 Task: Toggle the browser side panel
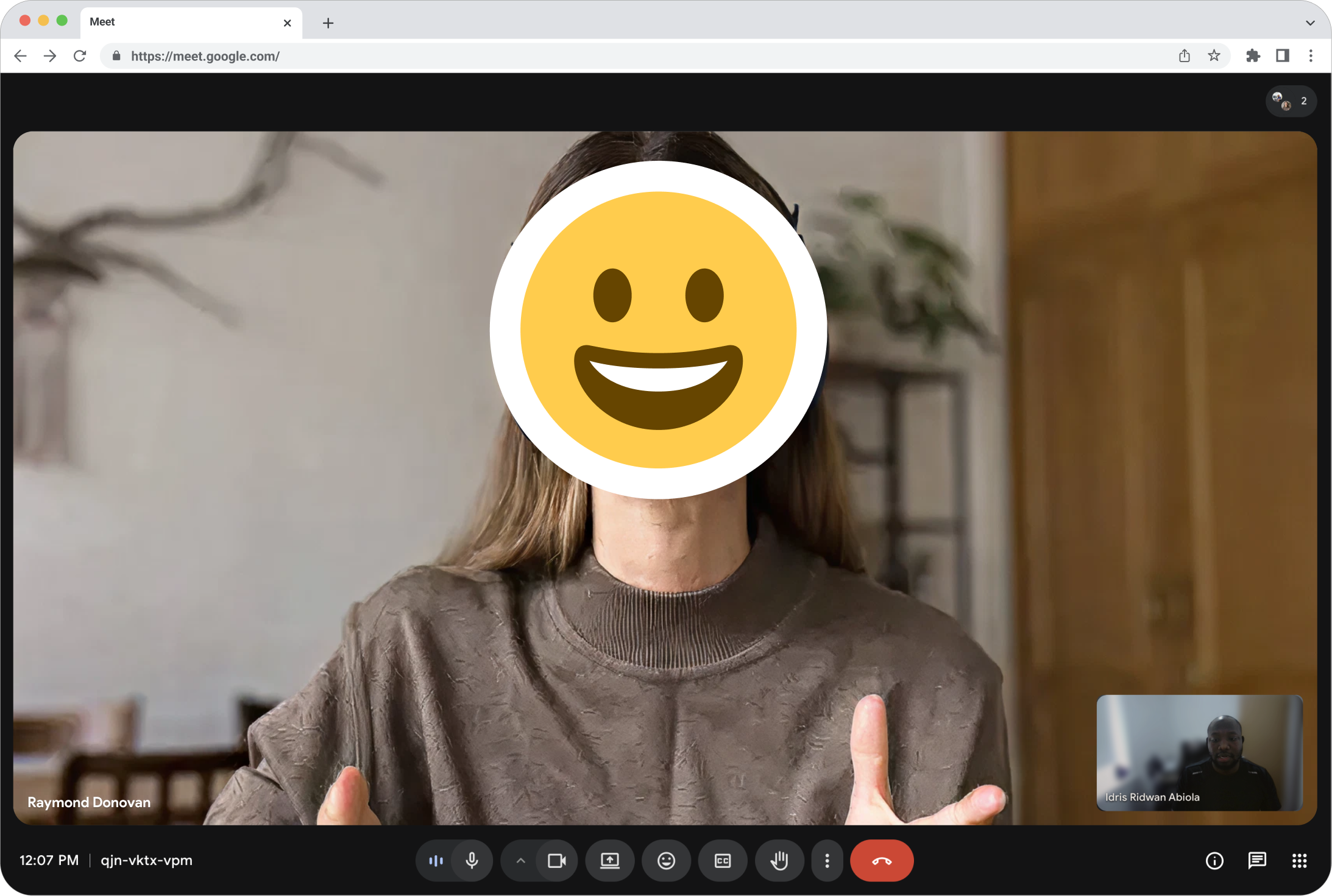[x=1283, y=56]
